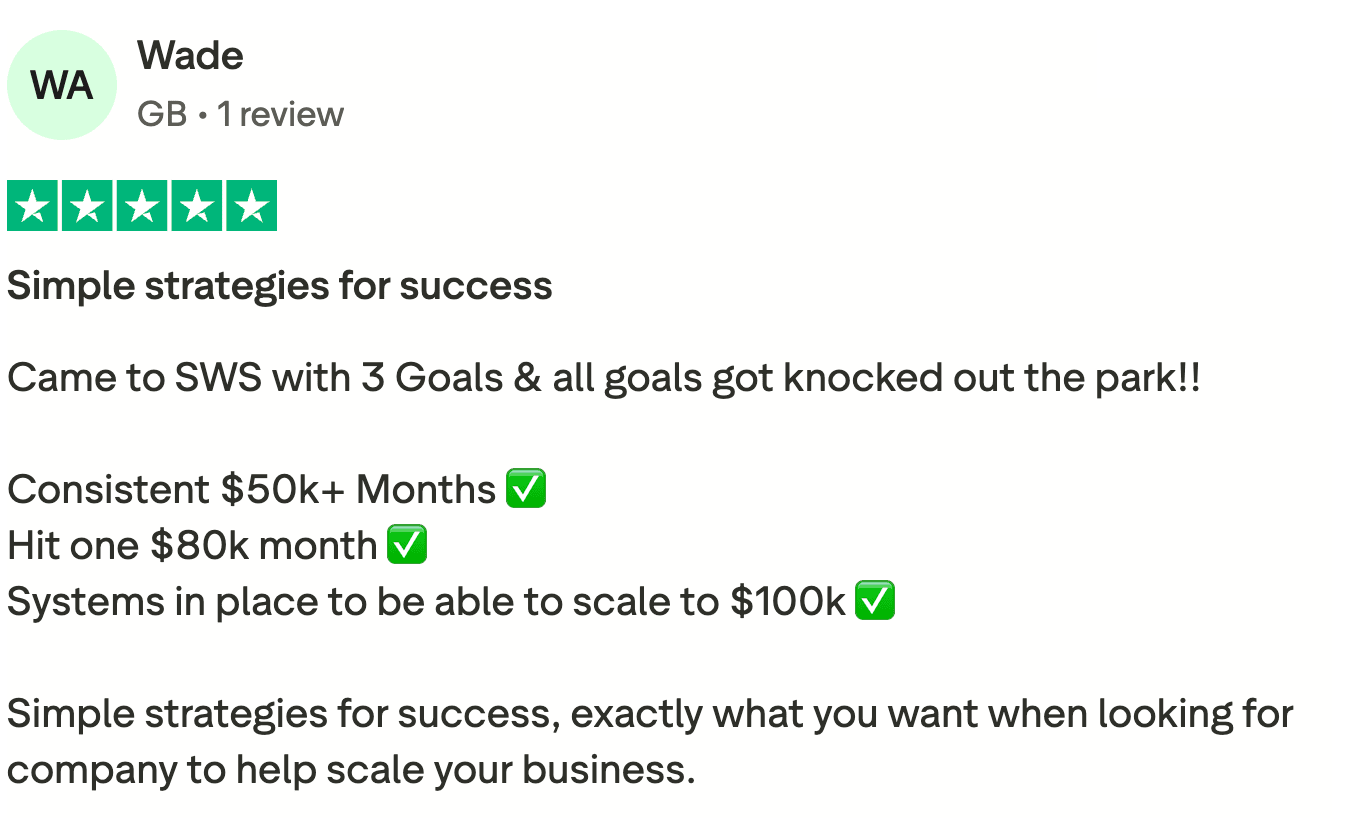Click the second green rating star
1358x818 pixels.
pos(87,206)
